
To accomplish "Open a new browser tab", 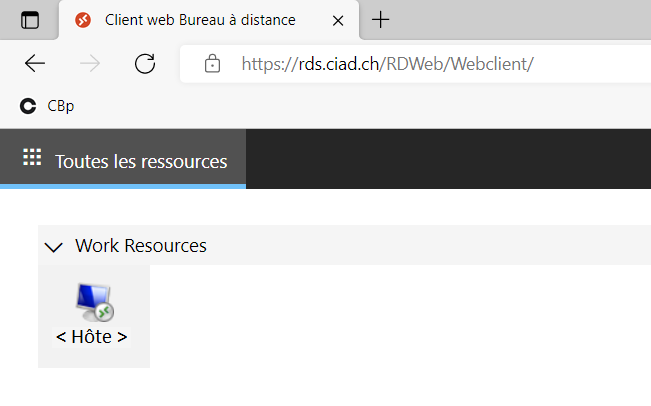I will [x=380, y=20].
